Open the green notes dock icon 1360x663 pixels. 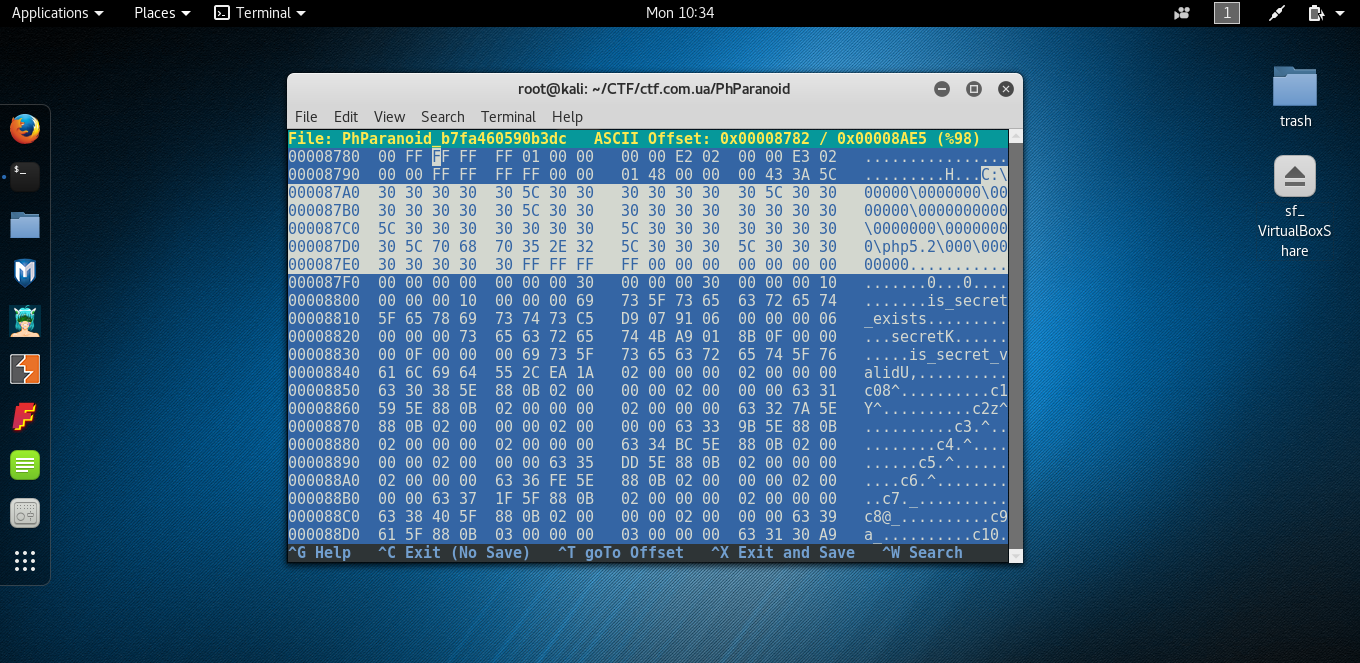(x=25, y=465)
